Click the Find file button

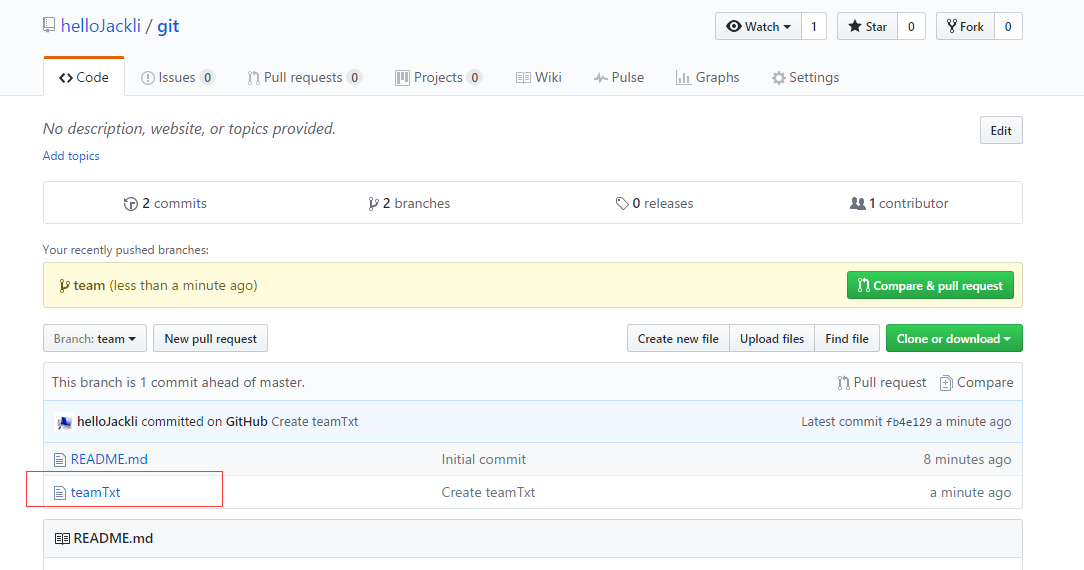tap(847, 339)
